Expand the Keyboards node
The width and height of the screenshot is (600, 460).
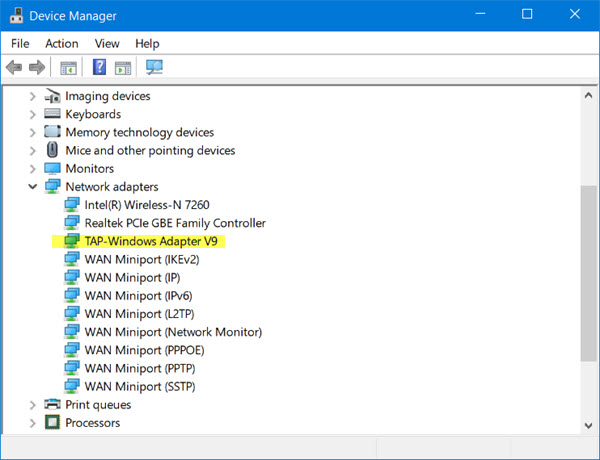pyautogui.click(x=33, y=114)
